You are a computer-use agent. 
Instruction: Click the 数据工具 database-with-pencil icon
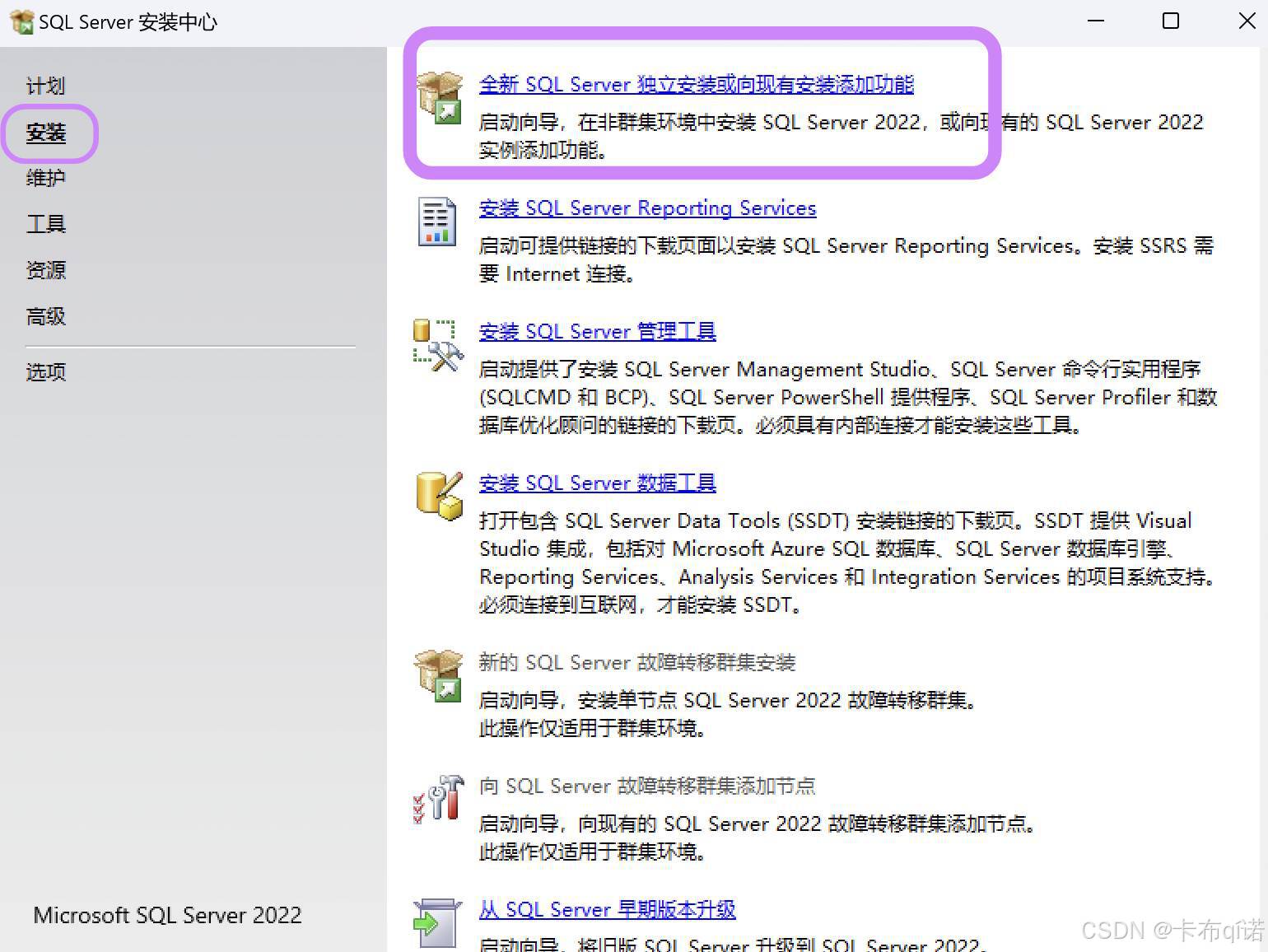point(436,495)
